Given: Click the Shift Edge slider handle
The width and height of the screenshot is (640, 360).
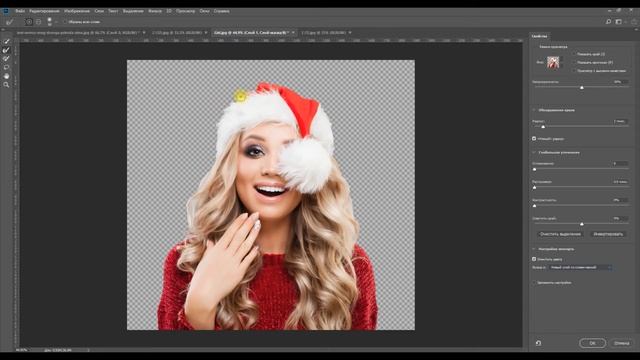Looking at the screenshot, I should (x=582, y=224).
